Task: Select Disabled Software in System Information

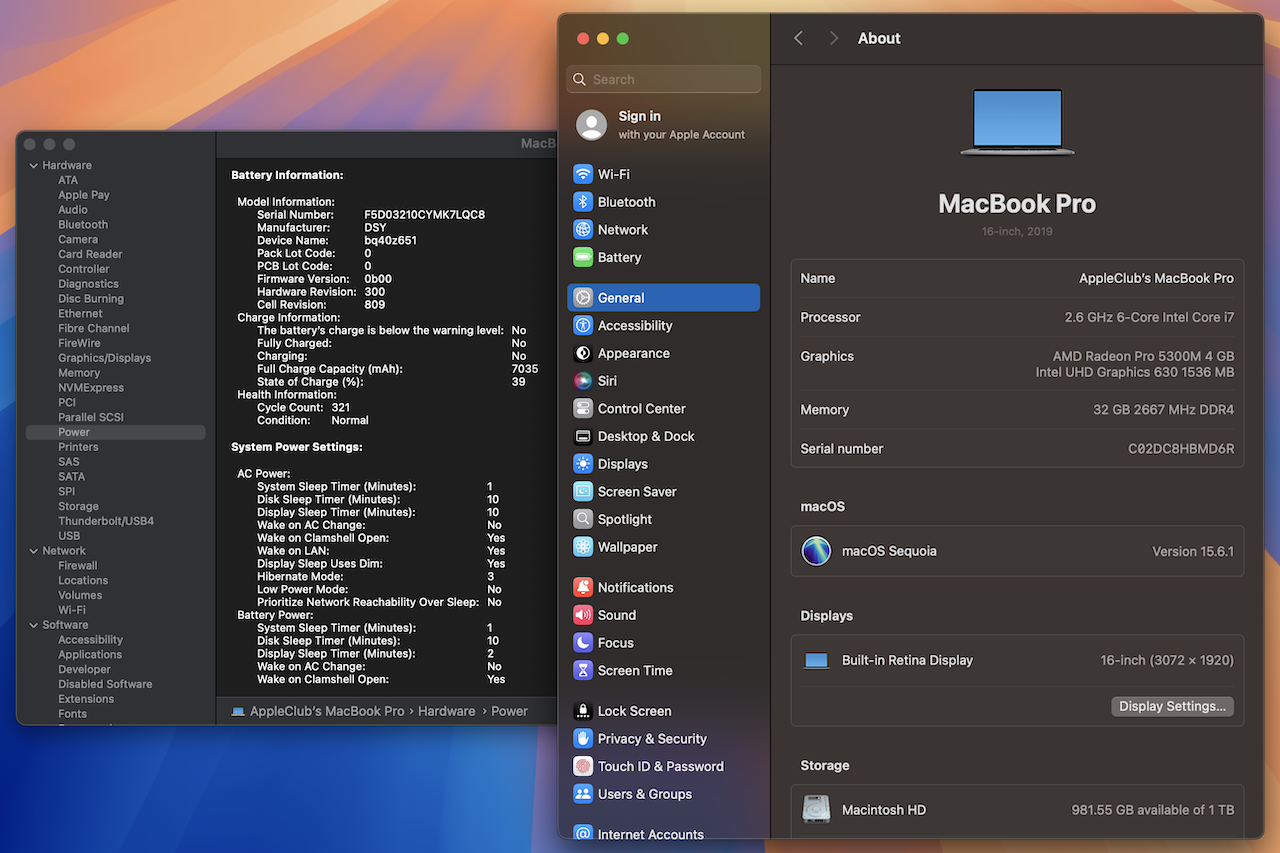Action: click(x=105, y=685)
